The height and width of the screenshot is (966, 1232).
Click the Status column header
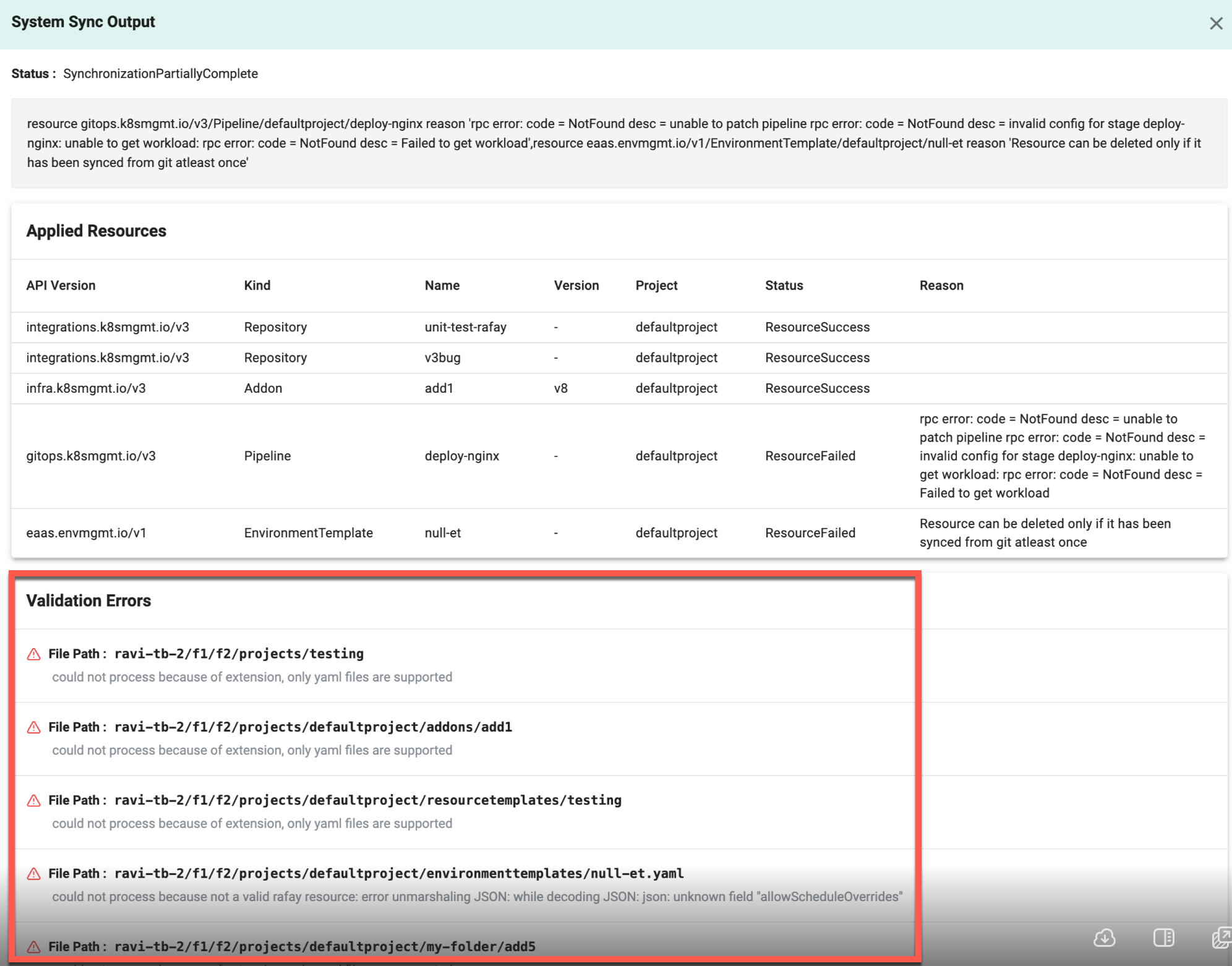pos(784,286)
